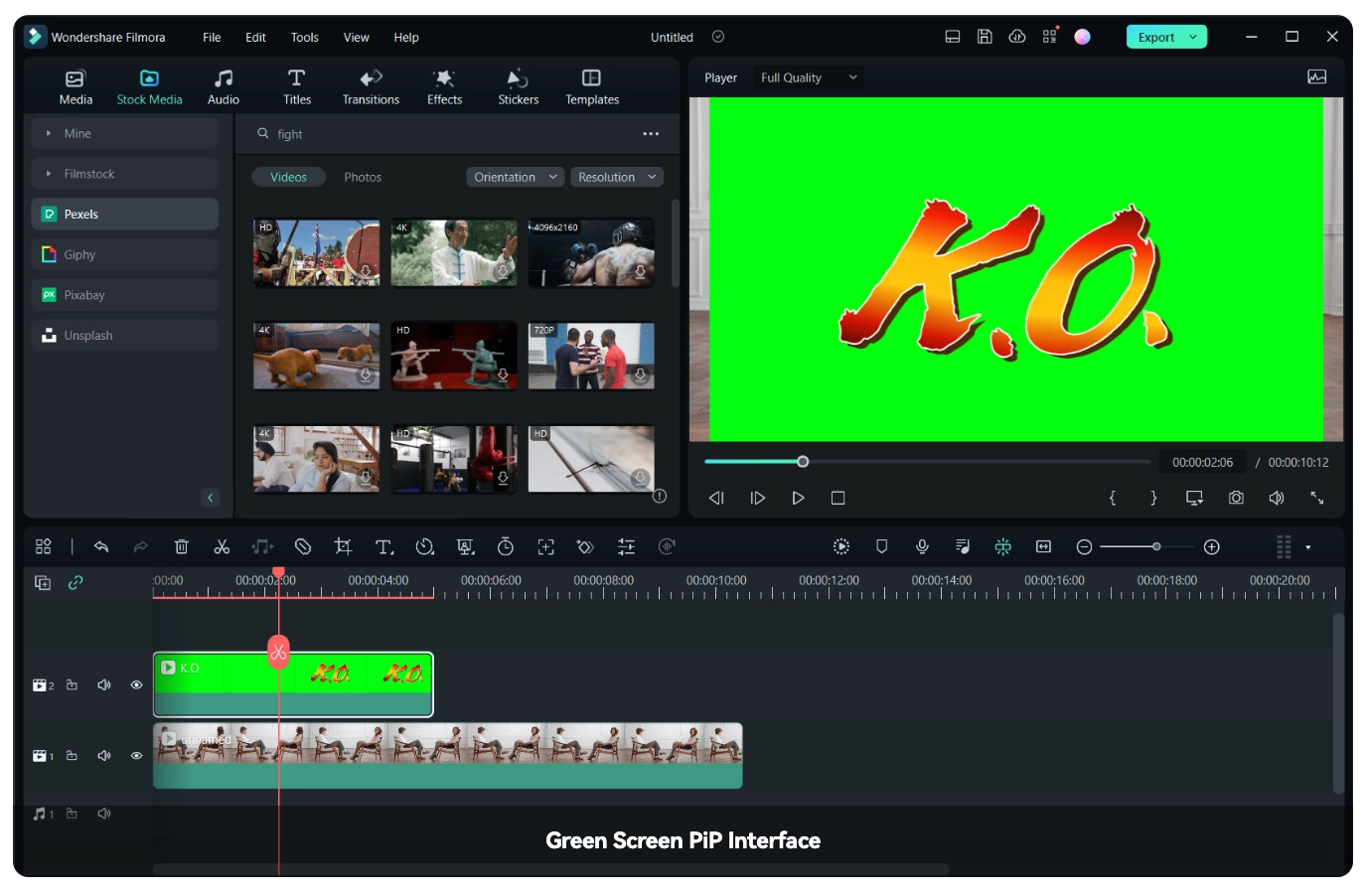1369x896 pixels.
Task: Start a Voiceover recording with the microphone icon
Action: point(922,546)
